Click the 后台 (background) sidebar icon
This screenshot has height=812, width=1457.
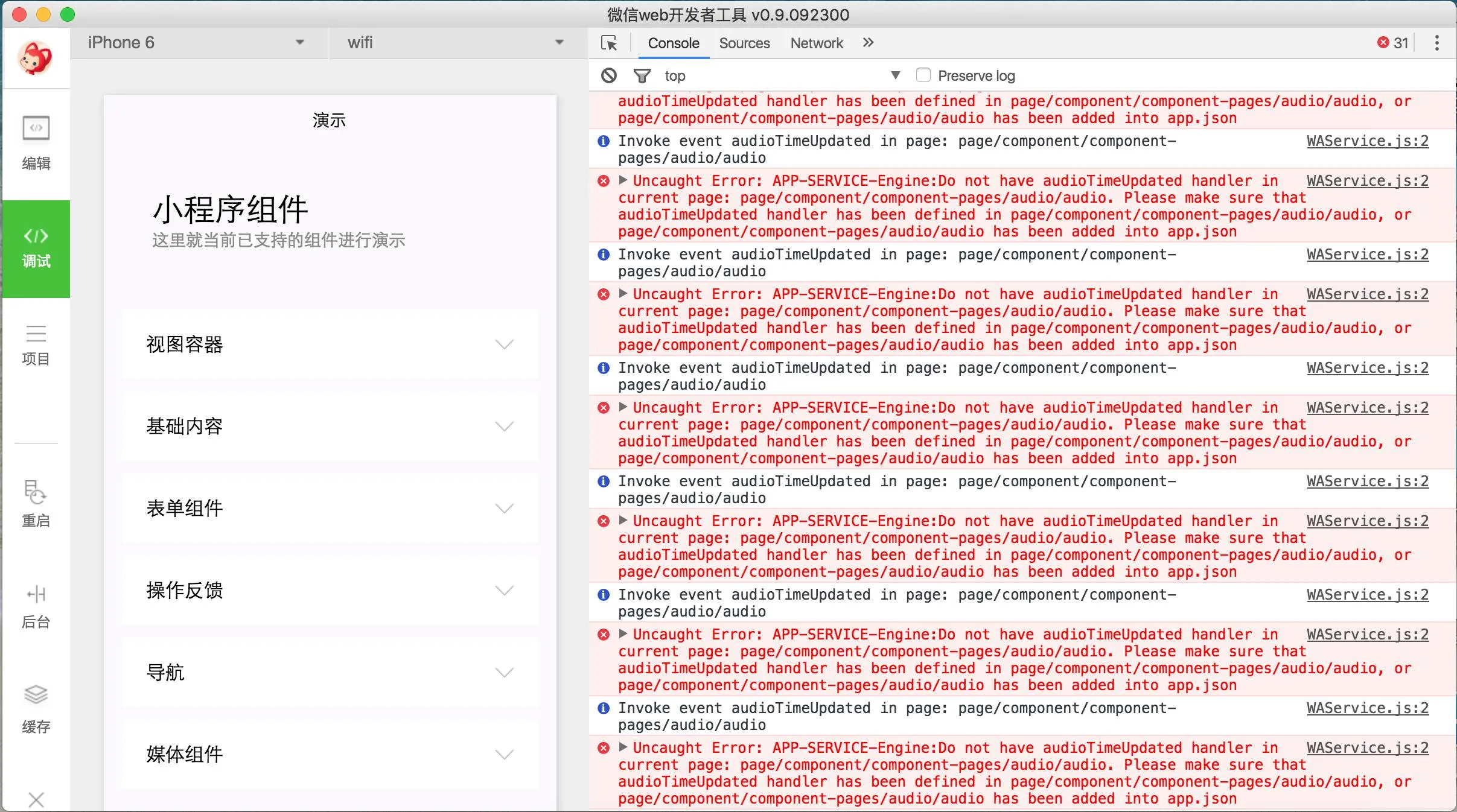(36, 607)
